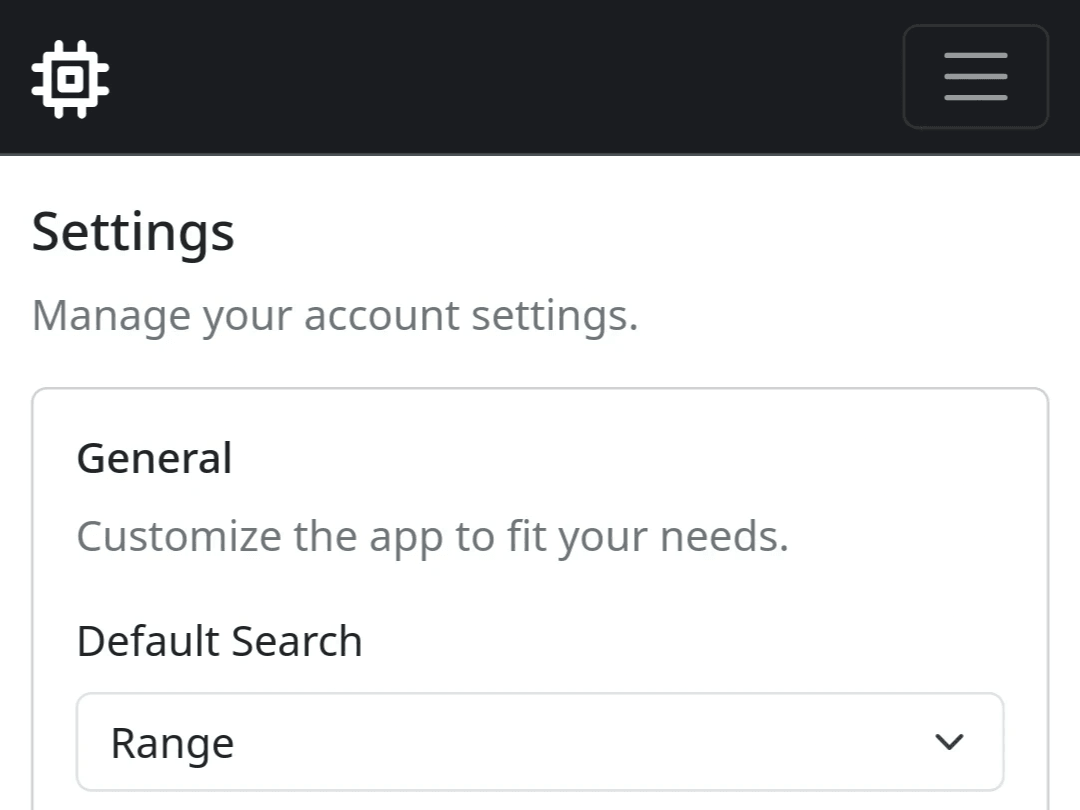Screen dimensions: 1080x810
Task: Click the Default Search label
Action: pos(219,641)
